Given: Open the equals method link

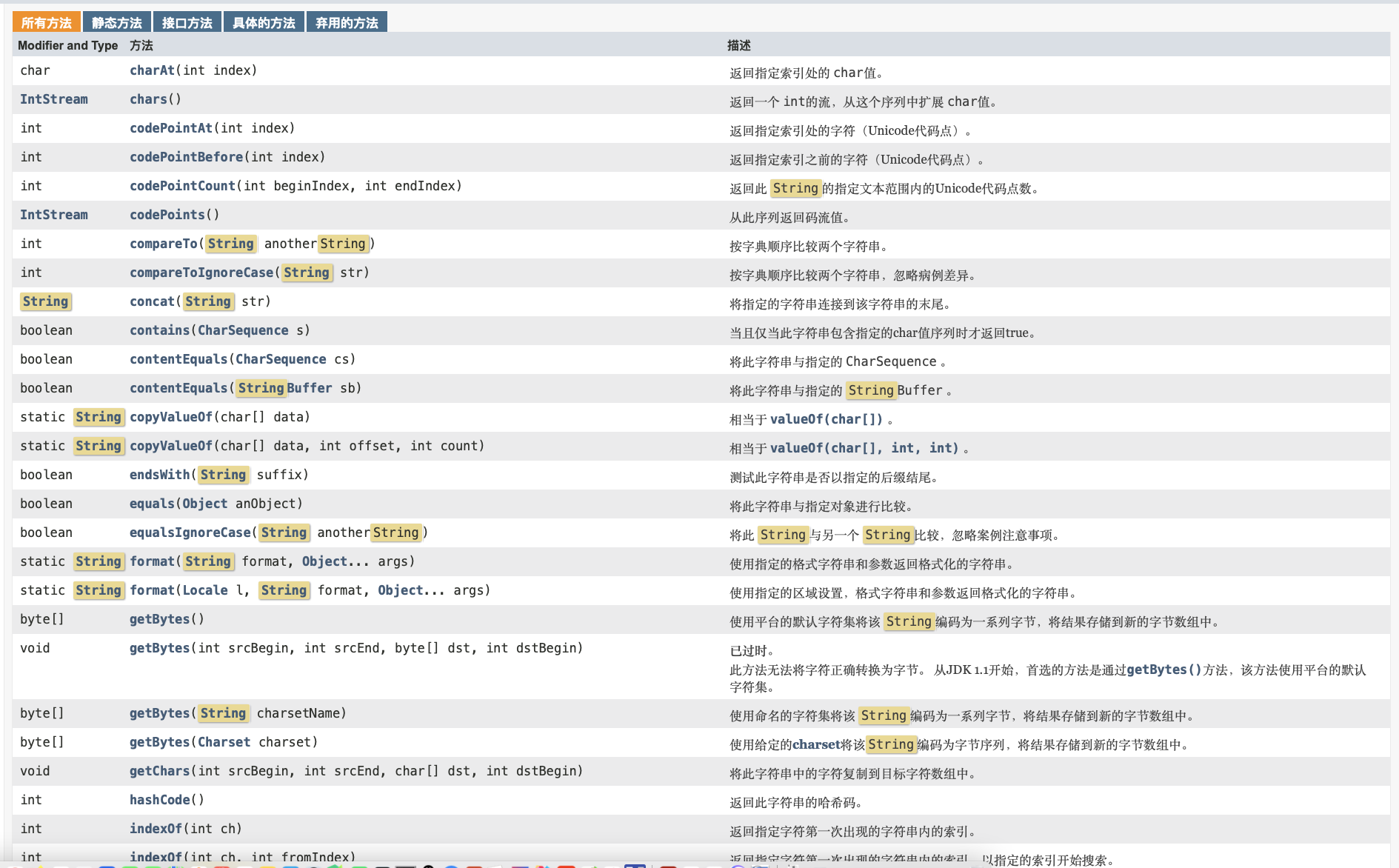Looking at the screenshot, I should pos(152,504).
